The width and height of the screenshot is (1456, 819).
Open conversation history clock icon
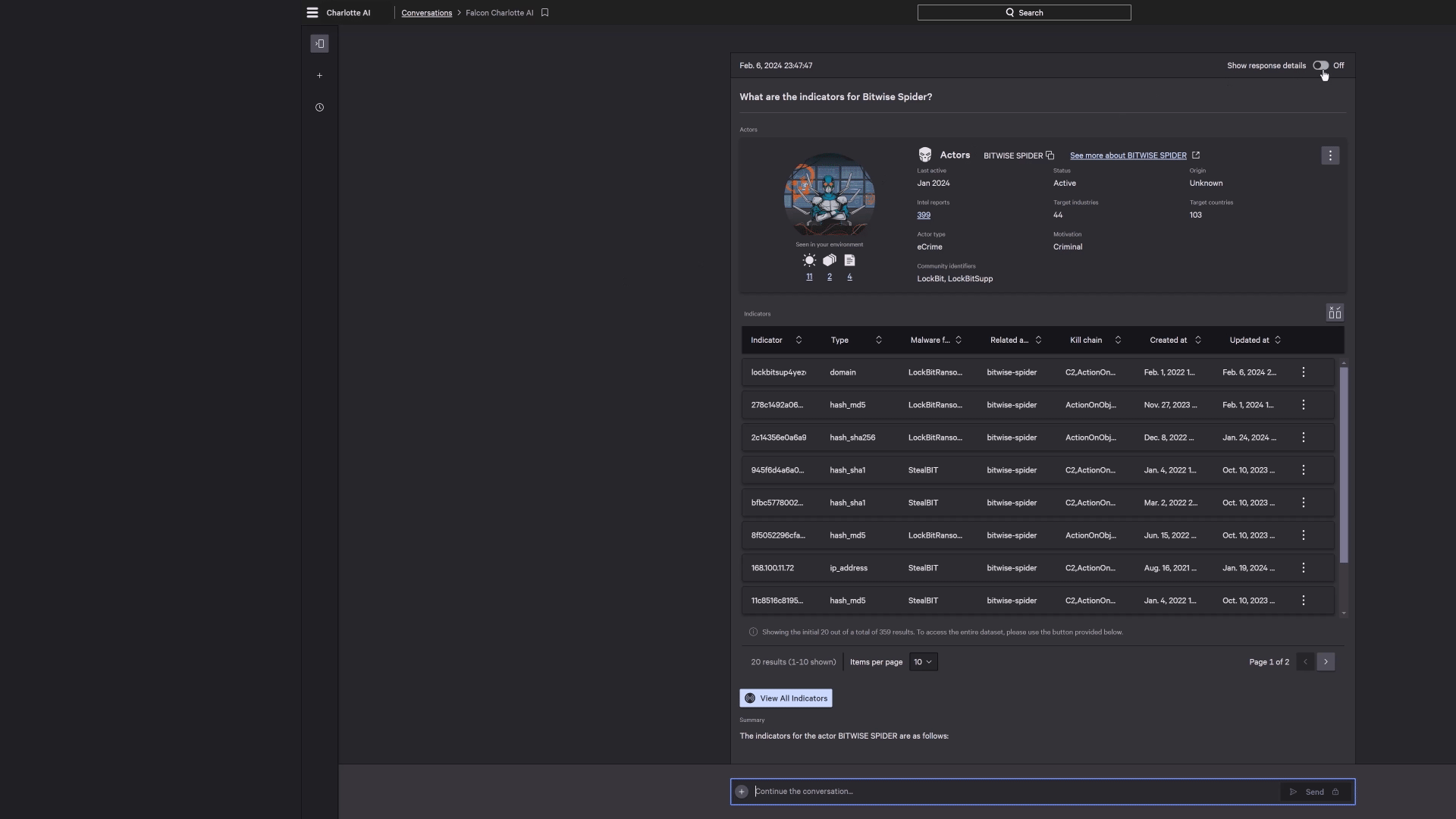319,108
